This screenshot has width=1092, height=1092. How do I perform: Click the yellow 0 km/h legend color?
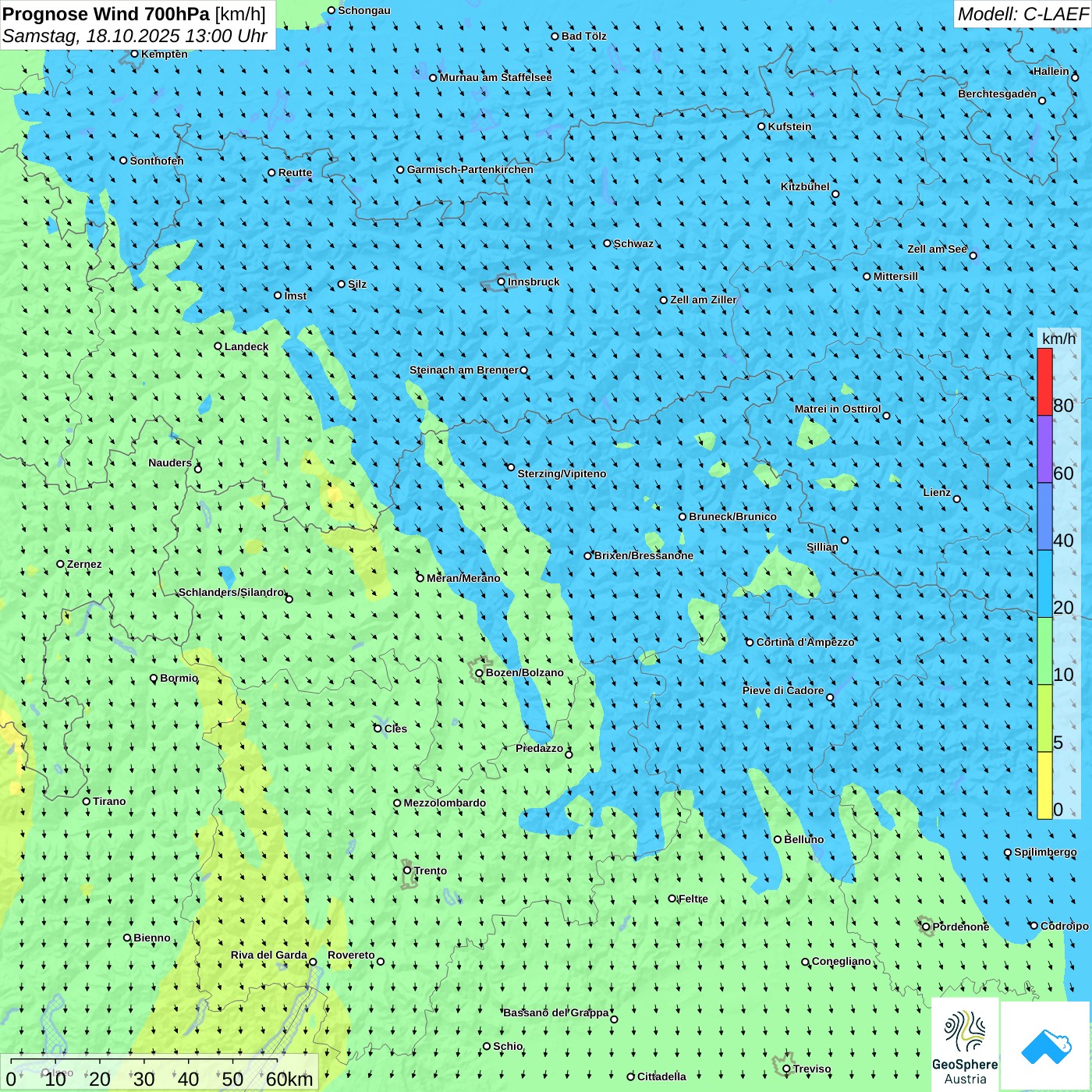tap(1044, 785)
